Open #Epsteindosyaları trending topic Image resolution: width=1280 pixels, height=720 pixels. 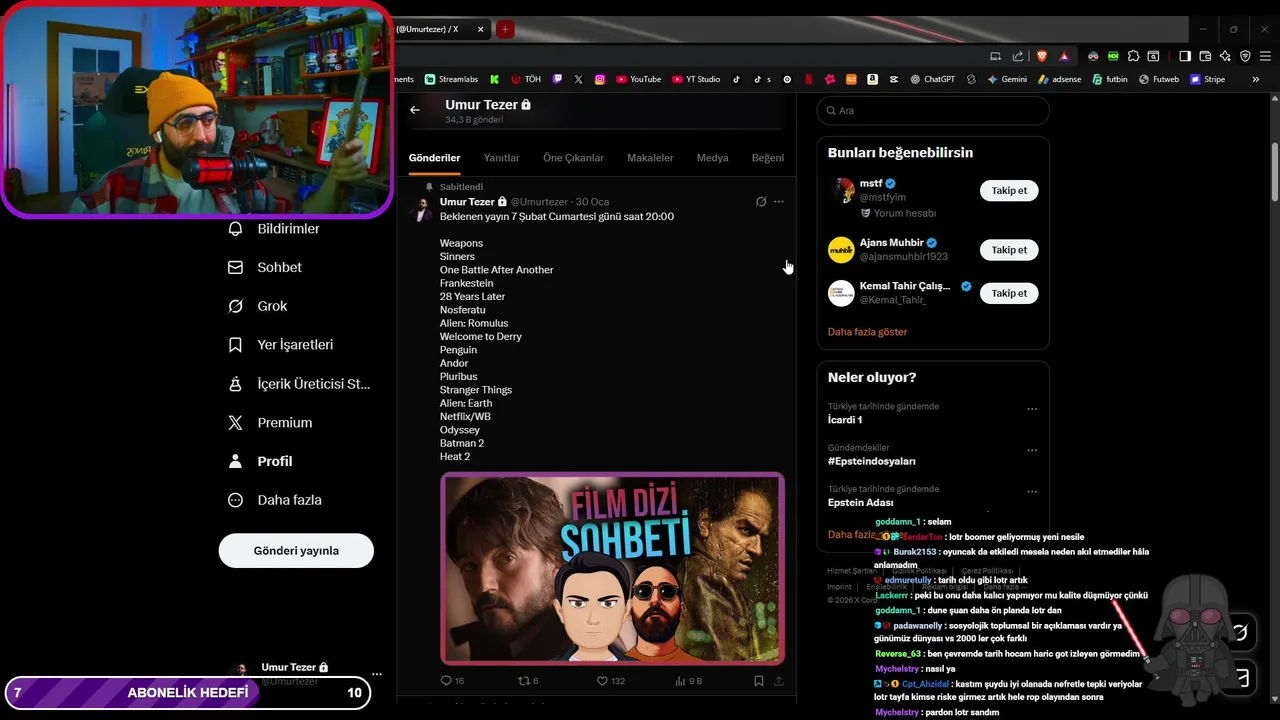871,461
